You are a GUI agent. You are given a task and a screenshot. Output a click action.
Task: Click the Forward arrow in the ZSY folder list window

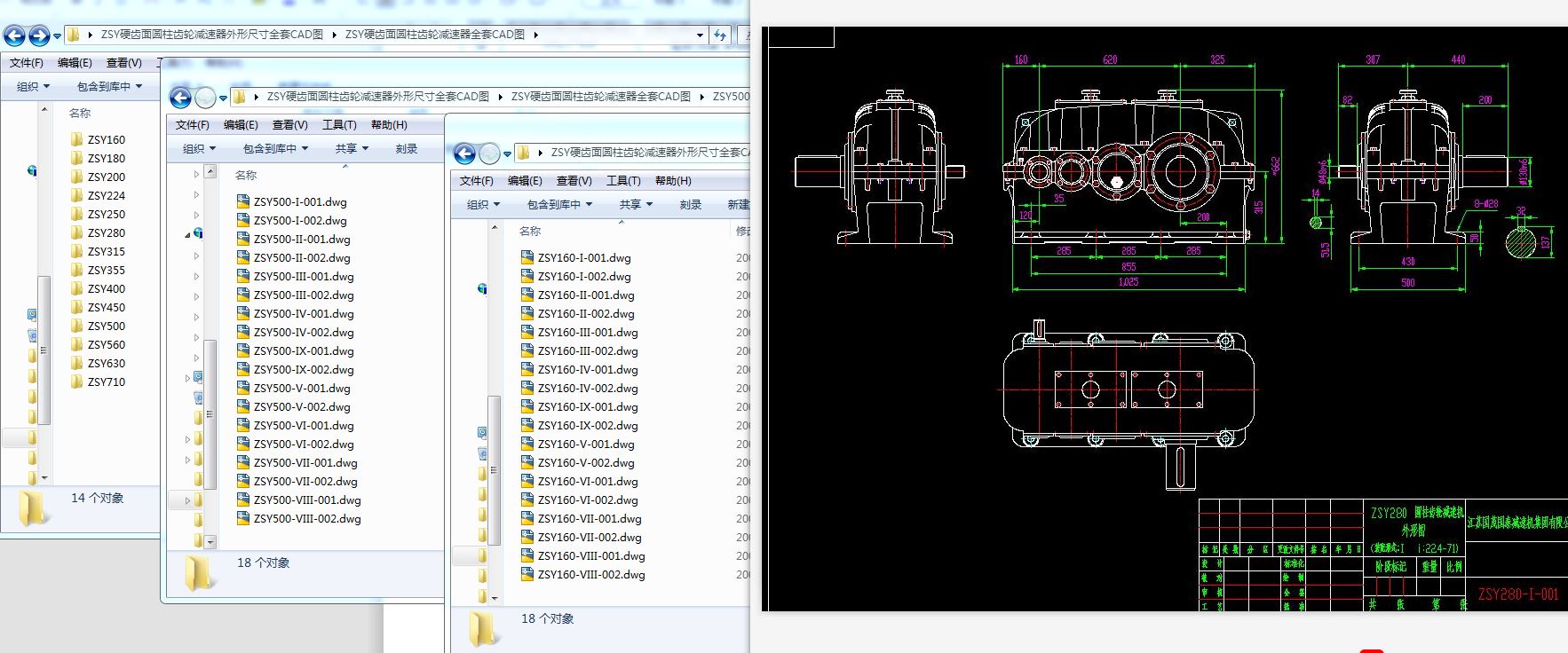click(38, 35)
